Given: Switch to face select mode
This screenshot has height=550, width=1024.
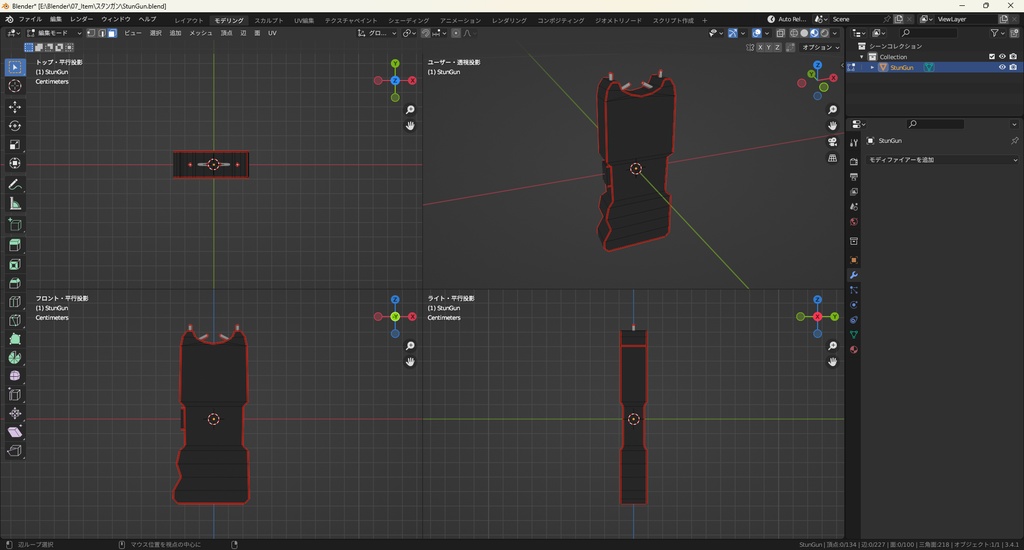Looking at the screenshot, I should click(x=112, y=33).
